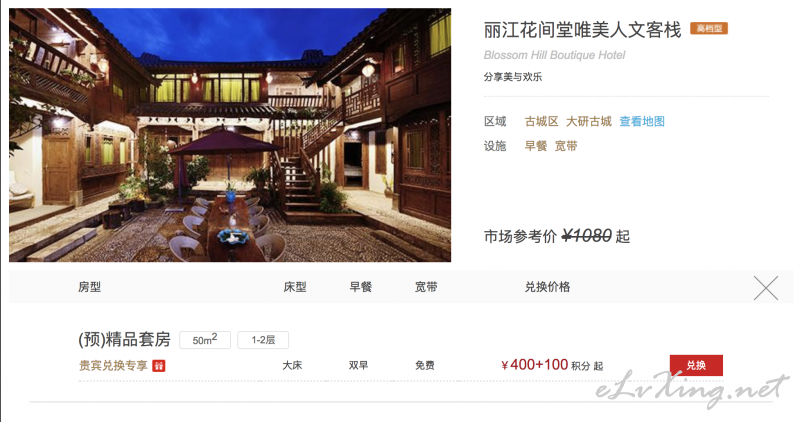
Task: Click the 早餐 facility tag
Action: coord(536,146)
